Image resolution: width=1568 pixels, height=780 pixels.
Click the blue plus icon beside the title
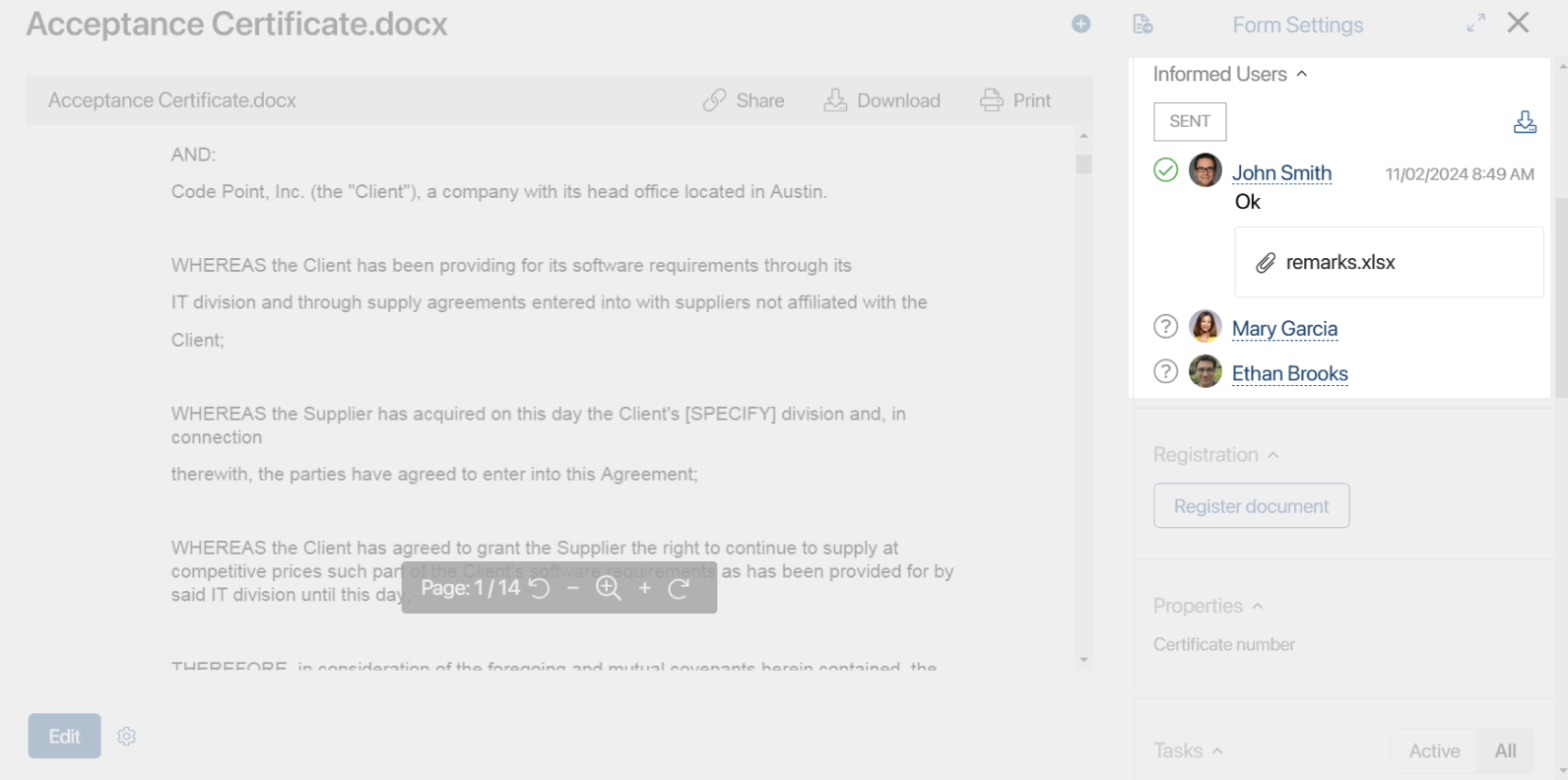point(1080,24)
